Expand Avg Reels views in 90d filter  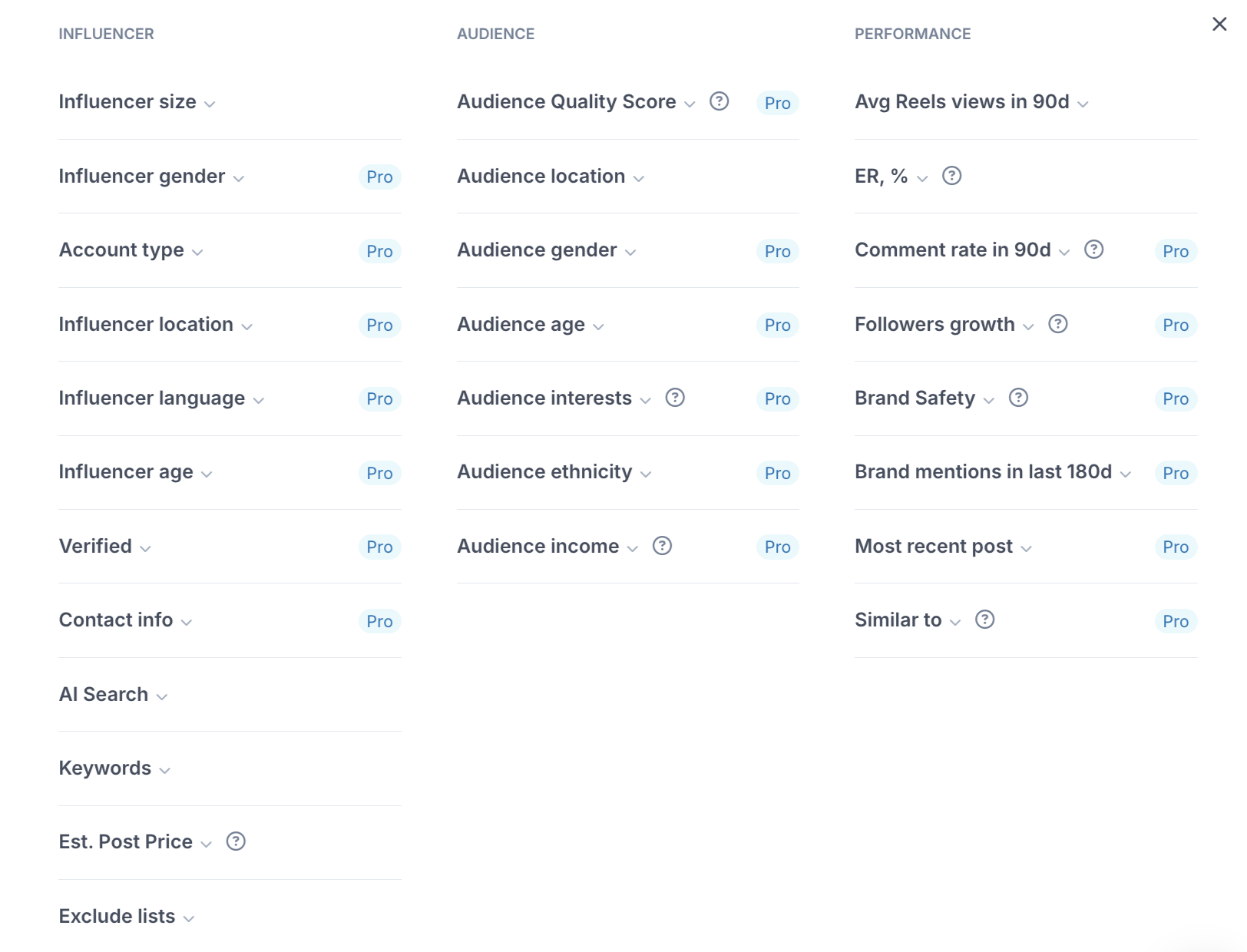tap(971, 102)
